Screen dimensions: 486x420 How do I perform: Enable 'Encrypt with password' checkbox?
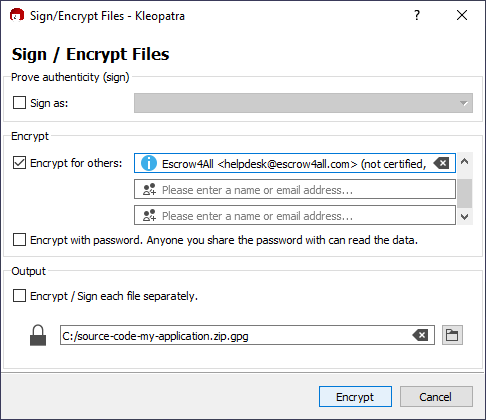[x=19, y=240]
